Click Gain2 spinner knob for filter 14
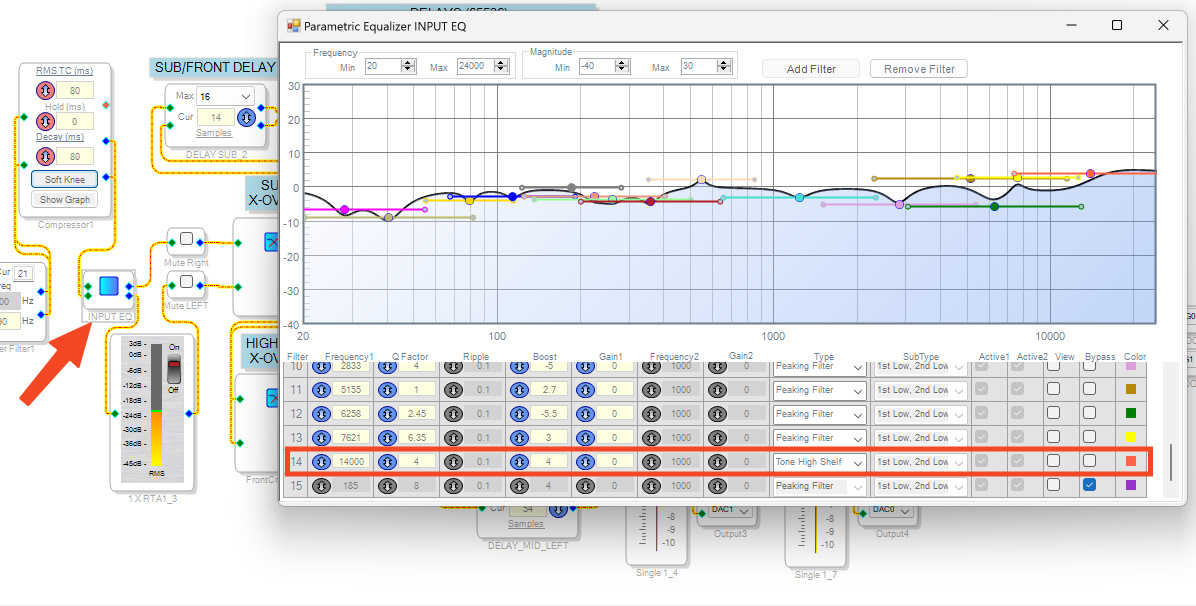The width and height of the screenshot is (1196, 606). 717,462
